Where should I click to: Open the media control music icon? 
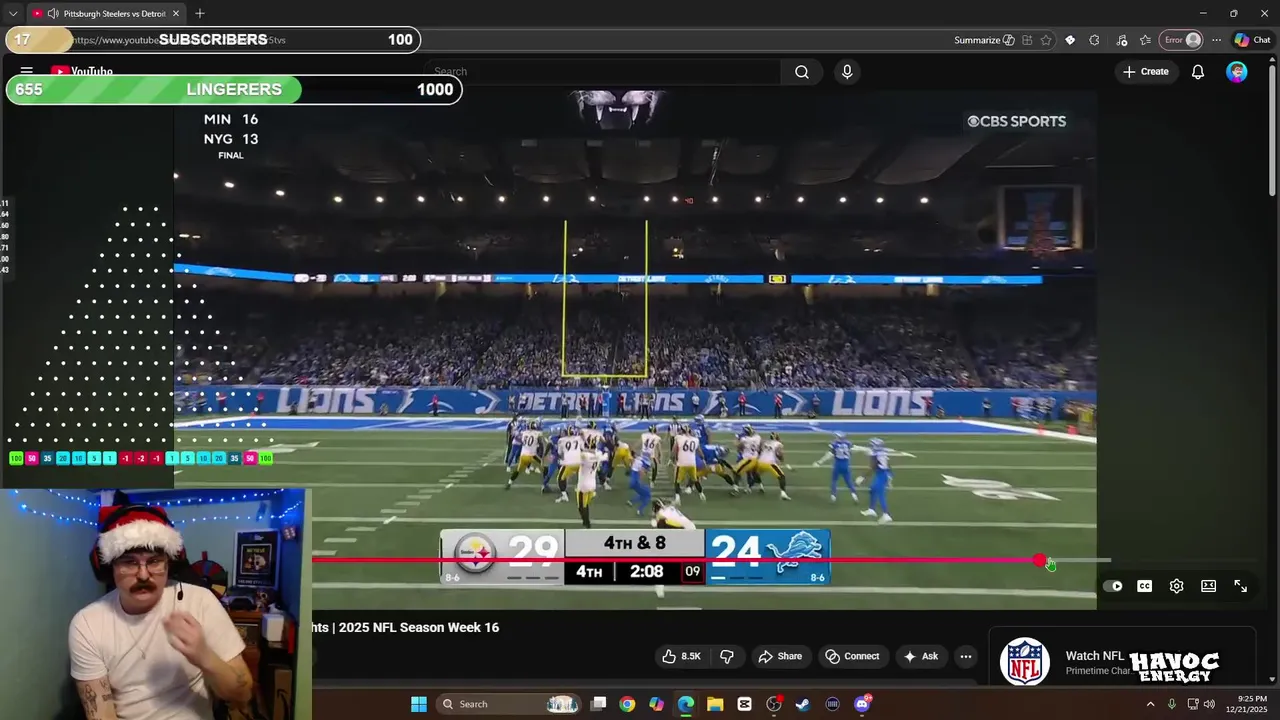click(x=1121, y=40)
